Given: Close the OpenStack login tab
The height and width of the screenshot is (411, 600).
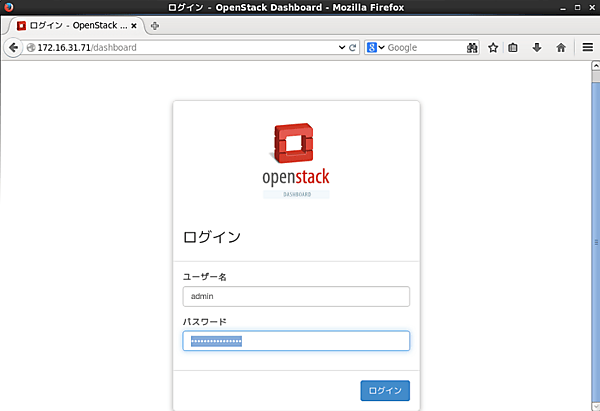Looking at the screenshot, I should [134, 26].
